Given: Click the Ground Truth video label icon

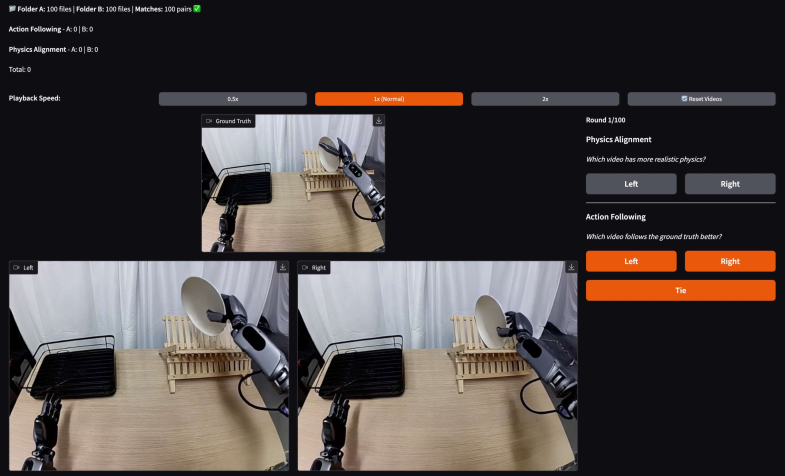Looking at the screenshot, I should pyautogui.click(x=209, y=121).
